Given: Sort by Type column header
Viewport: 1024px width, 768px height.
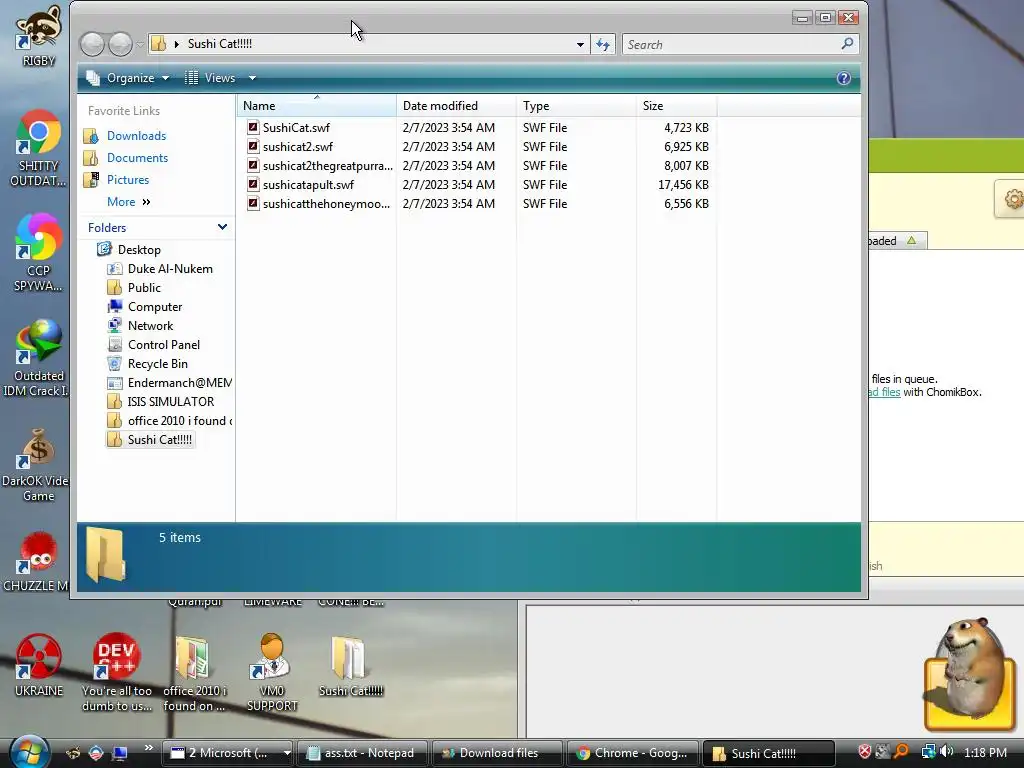Looking at the screenshot, I should 576,106.
